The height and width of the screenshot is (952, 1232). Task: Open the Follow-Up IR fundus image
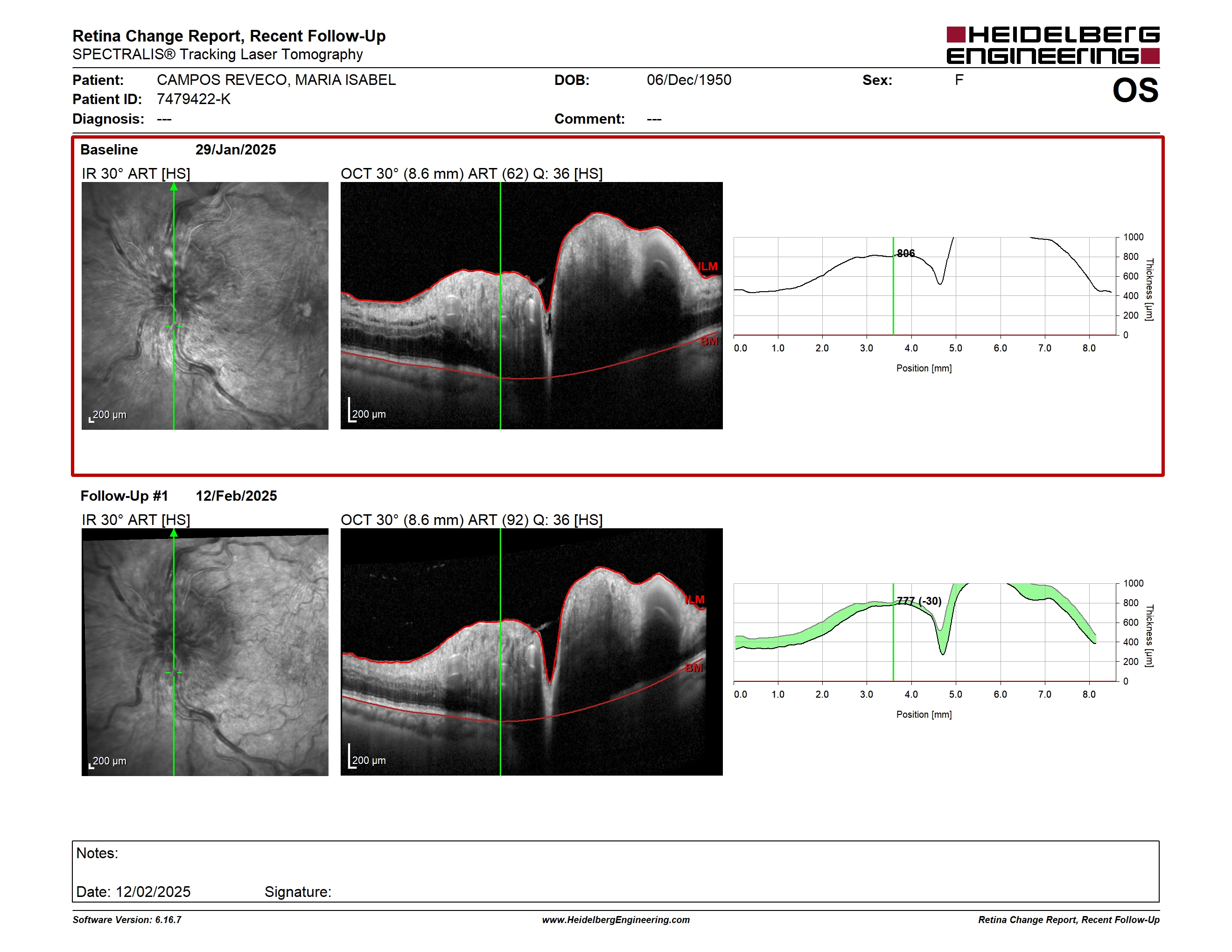coord(205,652)
